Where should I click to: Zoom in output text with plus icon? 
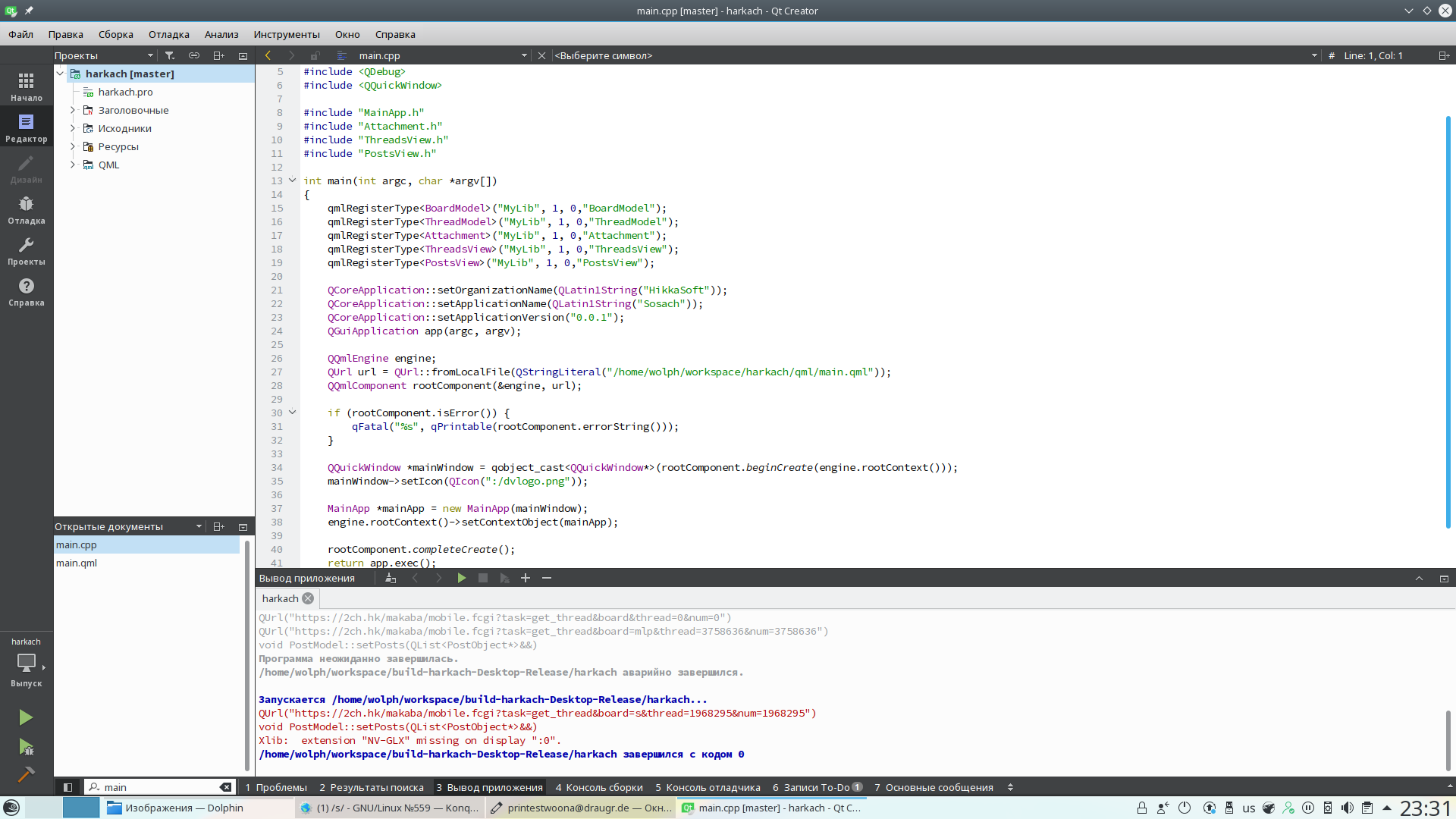(x=525, y=579)
